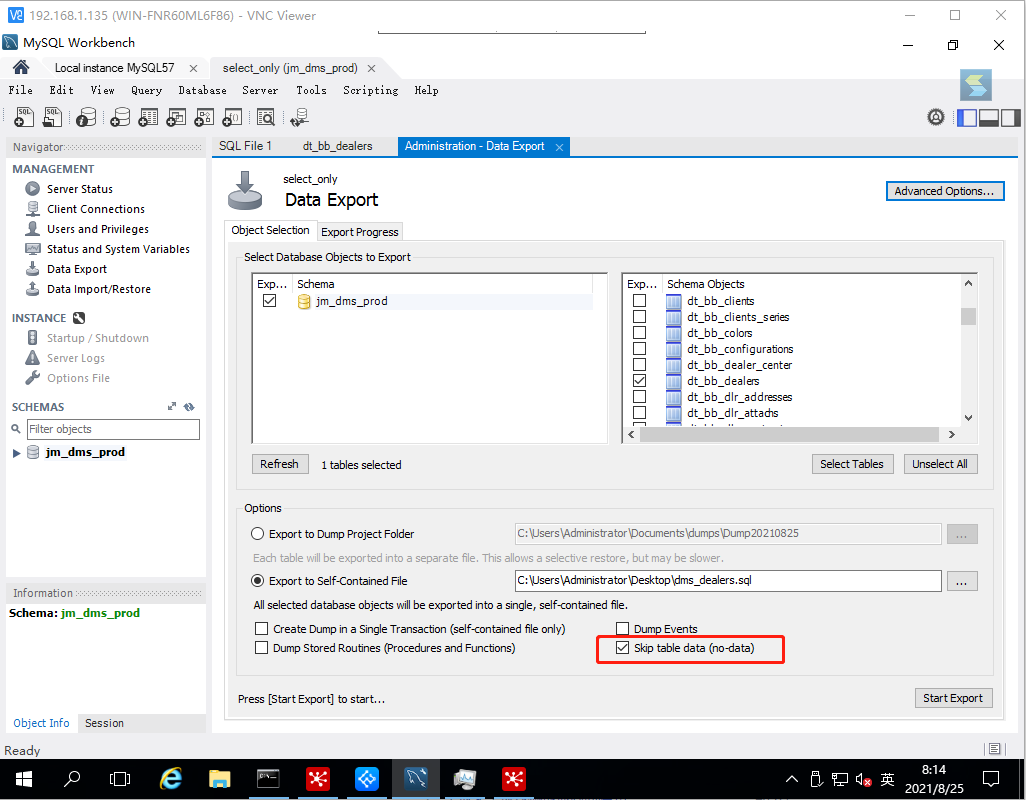
Task: Open preferences gear icon at top right
Action: tap(936, 118)
